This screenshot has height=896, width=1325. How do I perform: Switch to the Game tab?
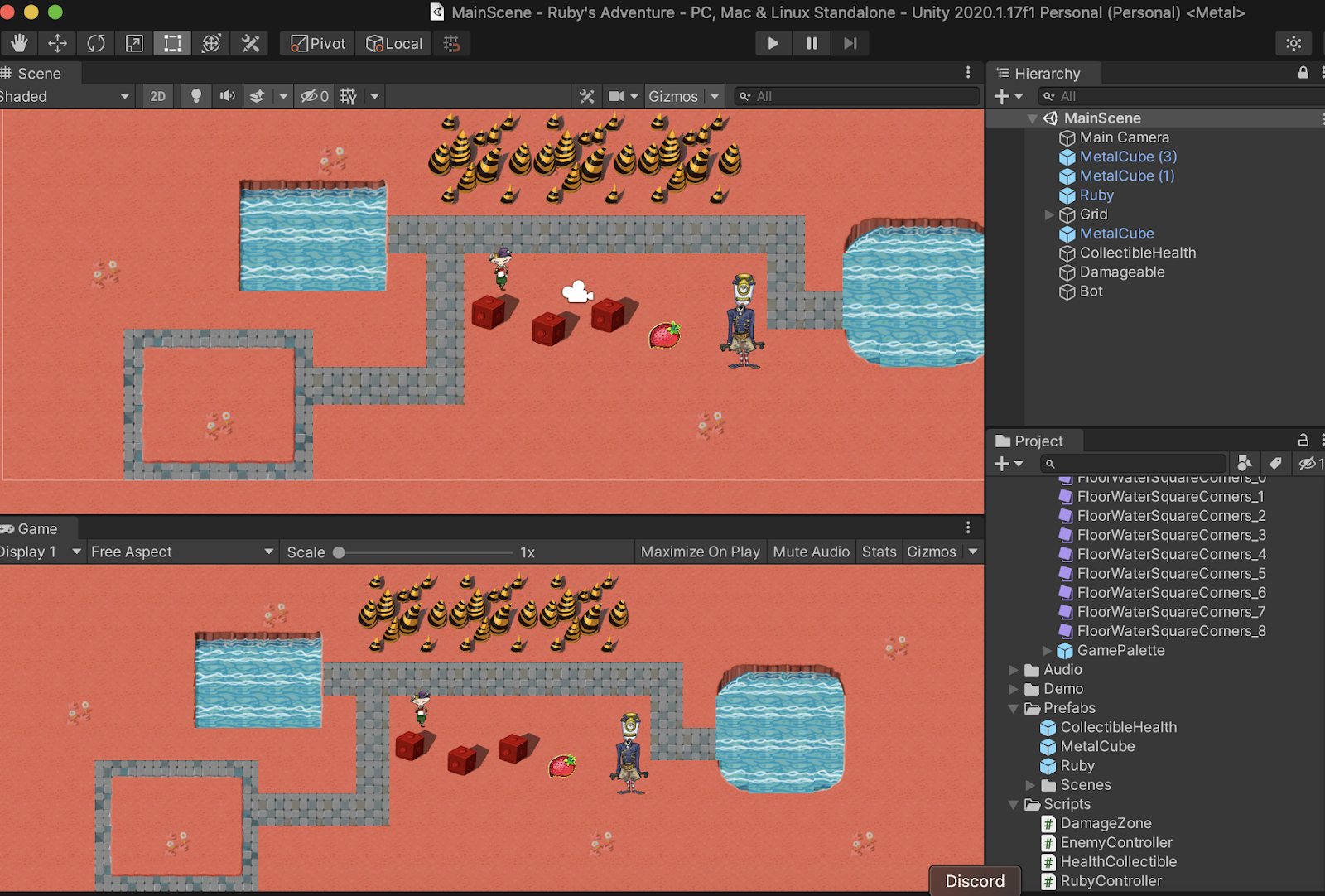[37, 529]
